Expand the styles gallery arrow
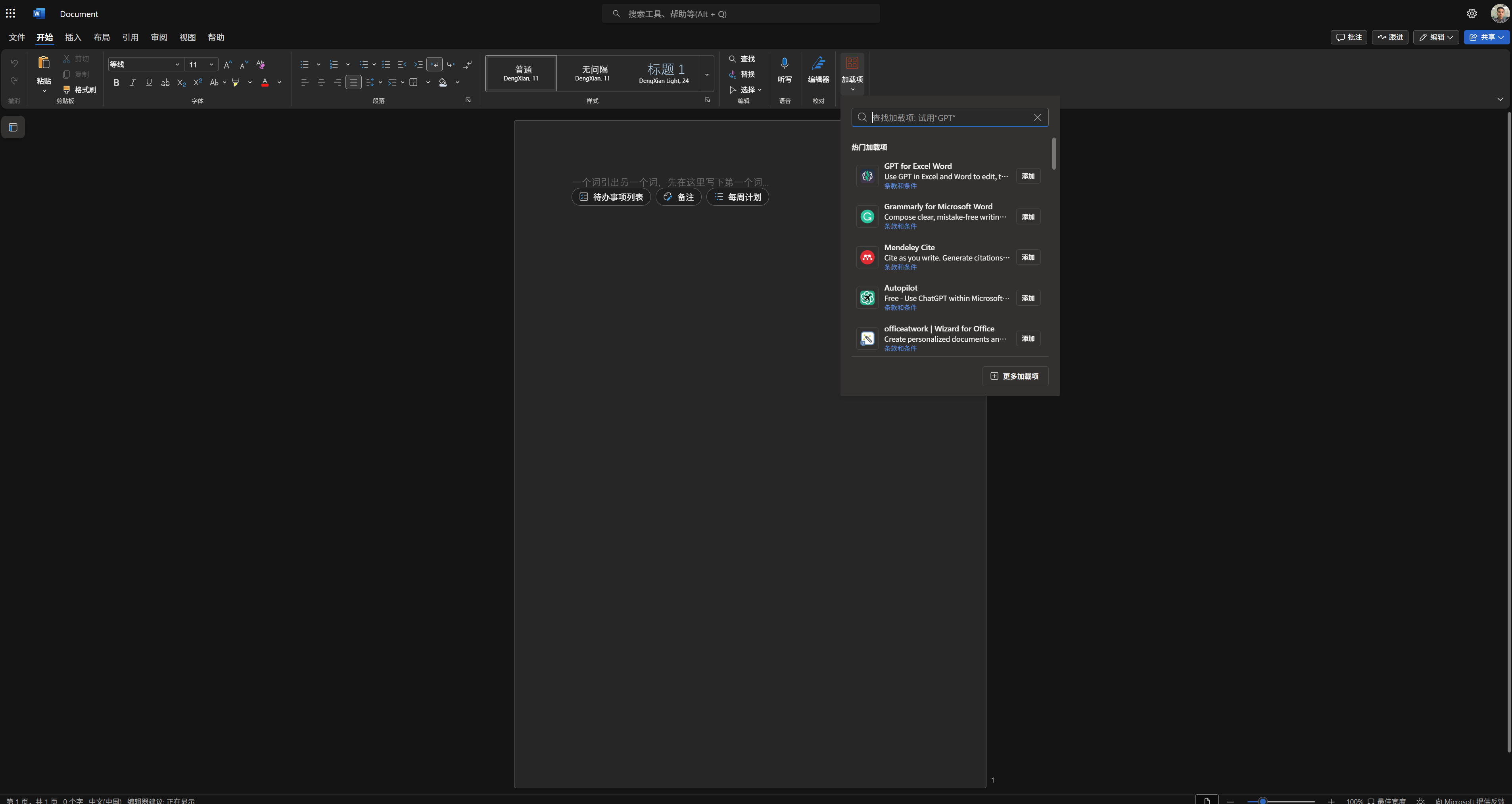This screenshot has height=804, width=1512. 707,75
